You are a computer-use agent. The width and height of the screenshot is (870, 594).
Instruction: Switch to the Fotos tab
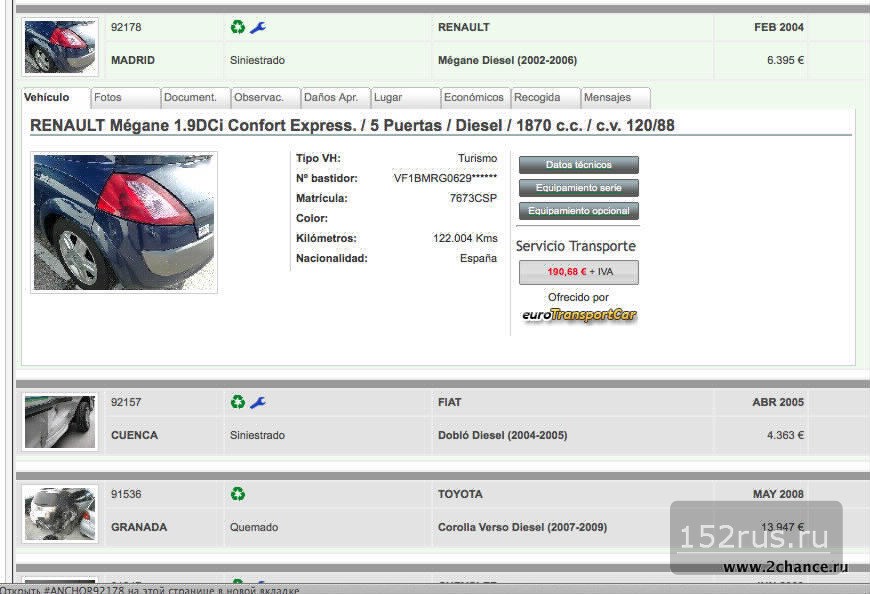click(x=125, y=97)
